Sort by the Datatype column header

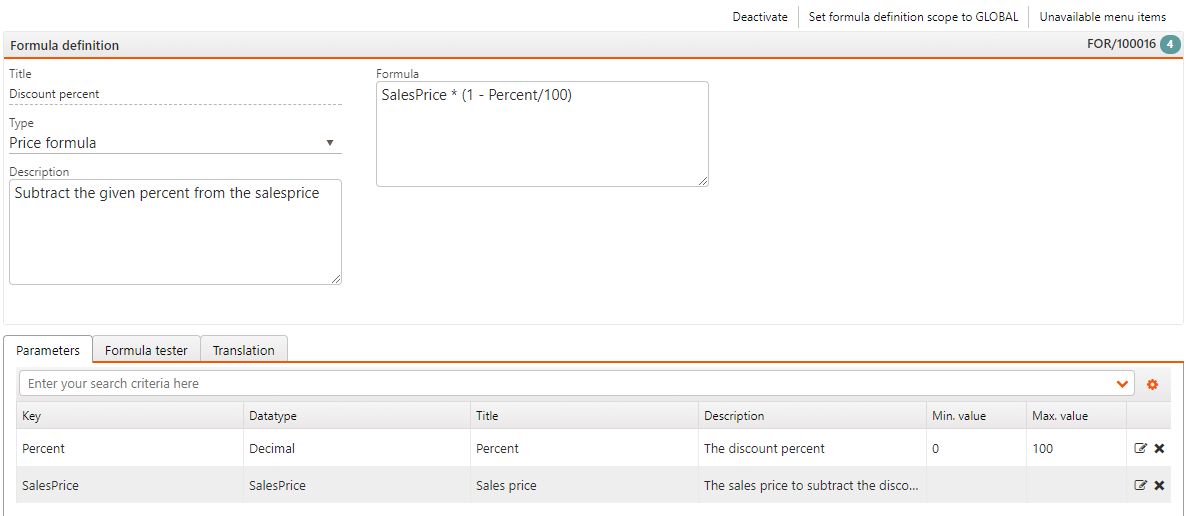(273, 416)
